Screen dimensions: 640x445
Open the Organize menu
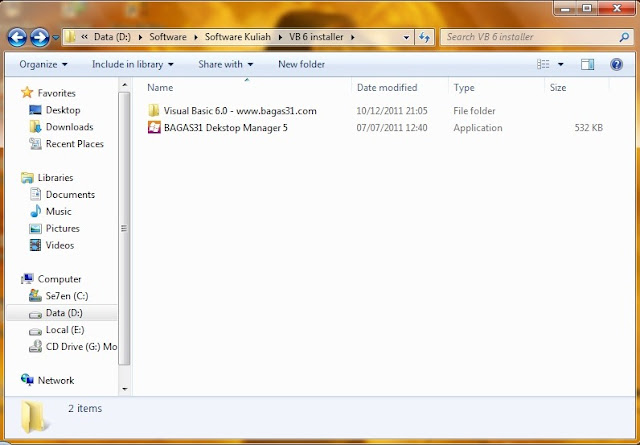pos(43,65)
